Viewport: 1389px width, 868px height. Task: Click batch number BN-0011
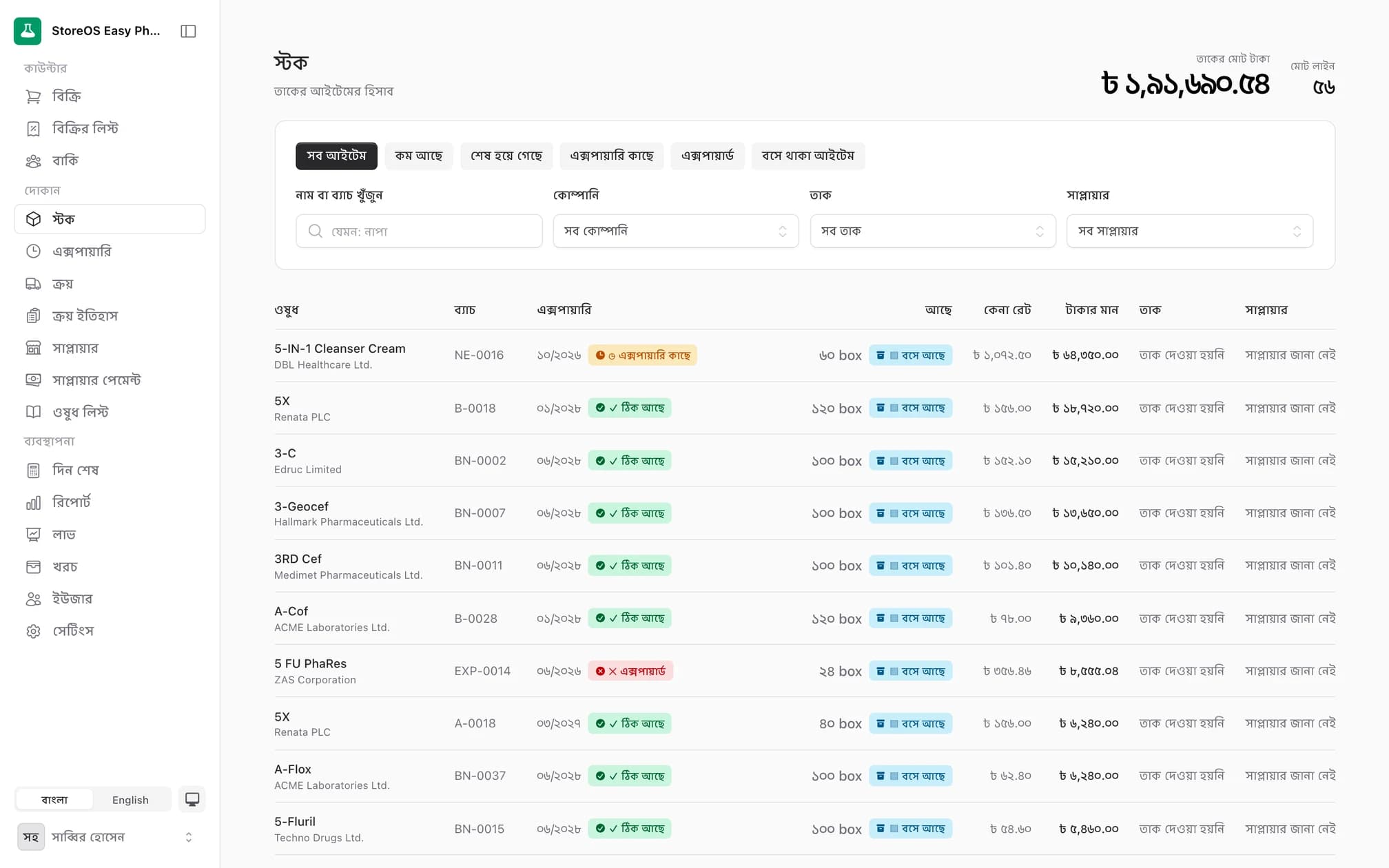pyautogui.click(x=478, y=566)
